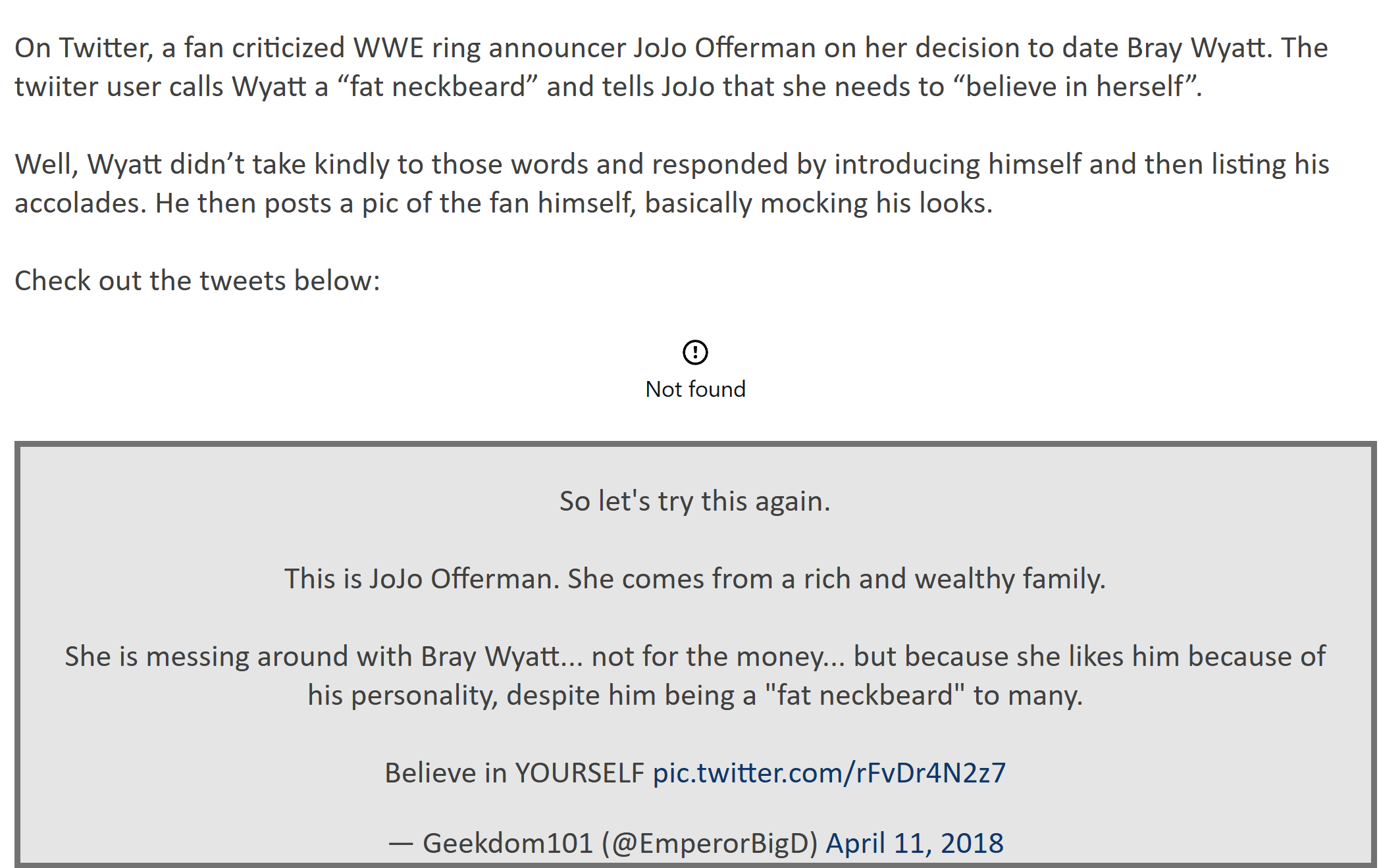Click the @EmperorBigD handle in the attribution
This screenshot has width=1379, height=868.
pos(710,844)
